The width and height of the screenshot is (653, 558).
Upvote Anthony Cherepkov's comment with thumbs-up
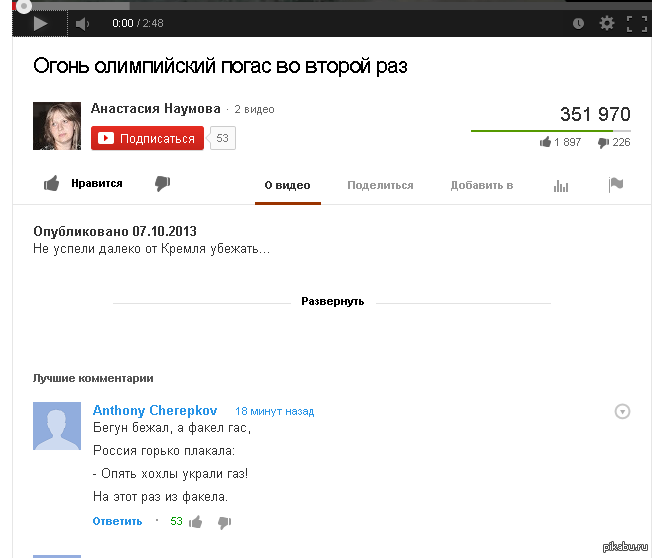[x=196, y=521]
